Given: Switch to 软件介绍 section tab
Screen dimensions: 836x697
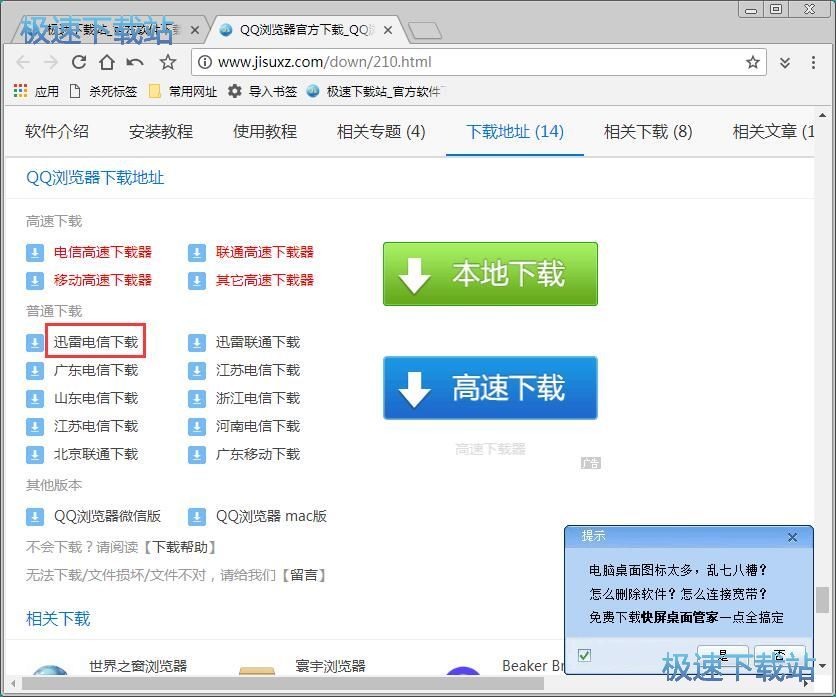Looking at the screenshot, I should [x=57, y=131].
